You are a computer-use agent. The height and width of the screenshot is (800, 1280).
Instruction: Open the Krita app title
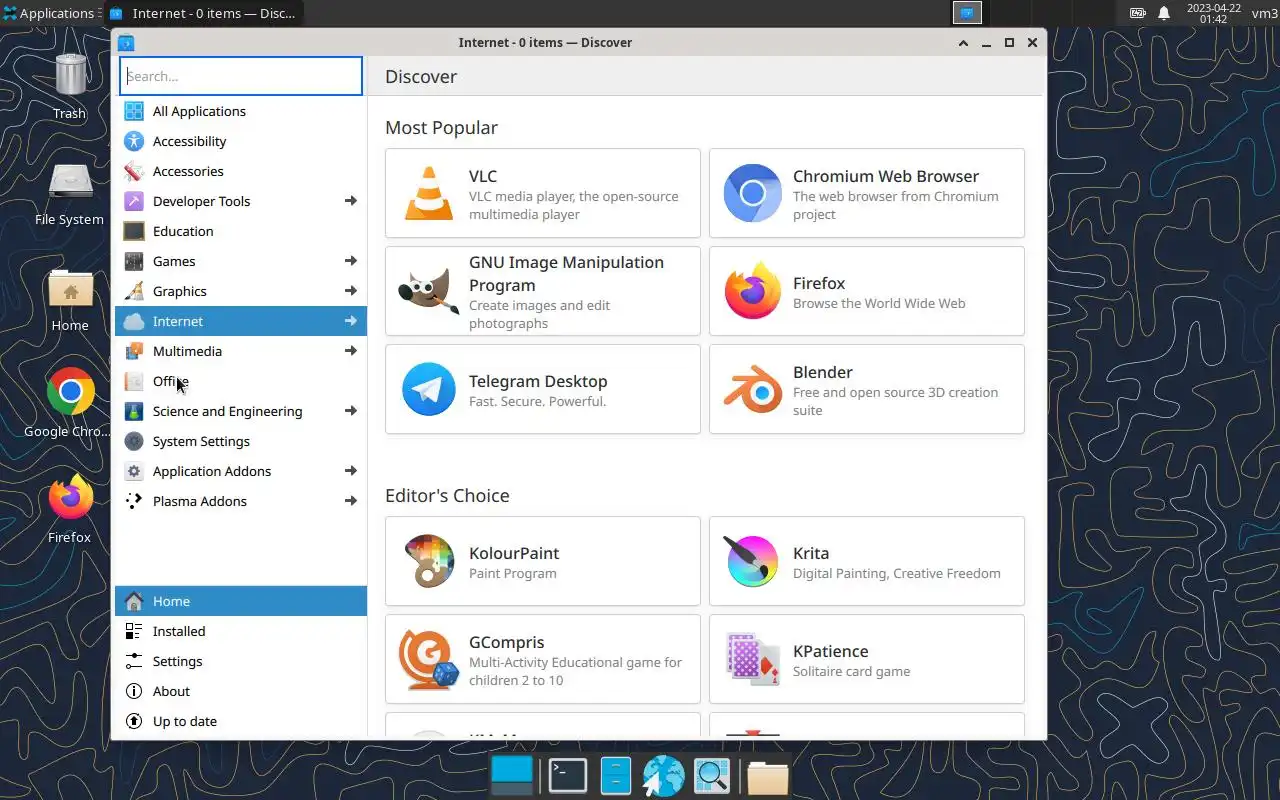click(811, 553)
